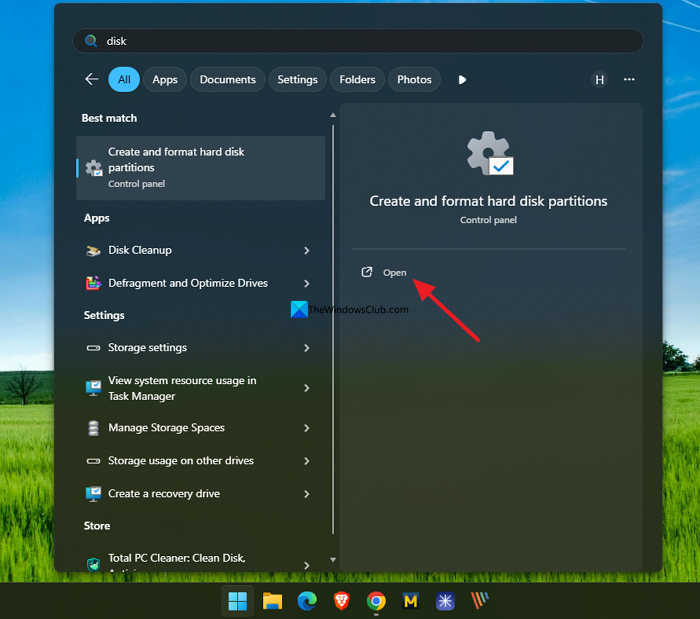Image resolution: width=700 pixels, height=619 pixels.
Task: Expand Storage usage on other drives chevron
Action: [x=307, y=461]
